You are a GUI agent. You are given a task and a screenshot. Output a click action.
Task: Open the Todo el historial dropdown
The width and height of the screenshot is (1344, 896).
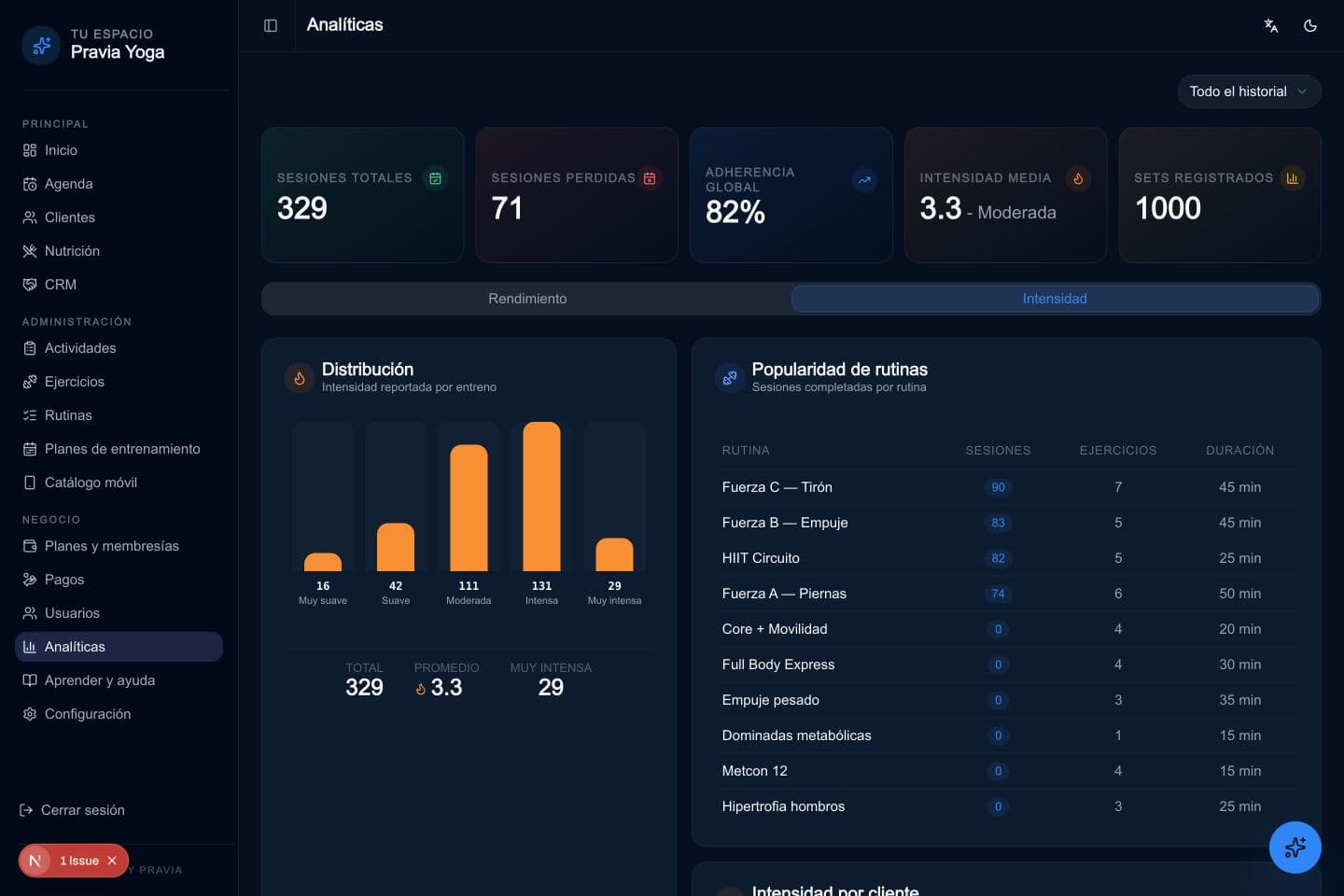(1249, 91)
